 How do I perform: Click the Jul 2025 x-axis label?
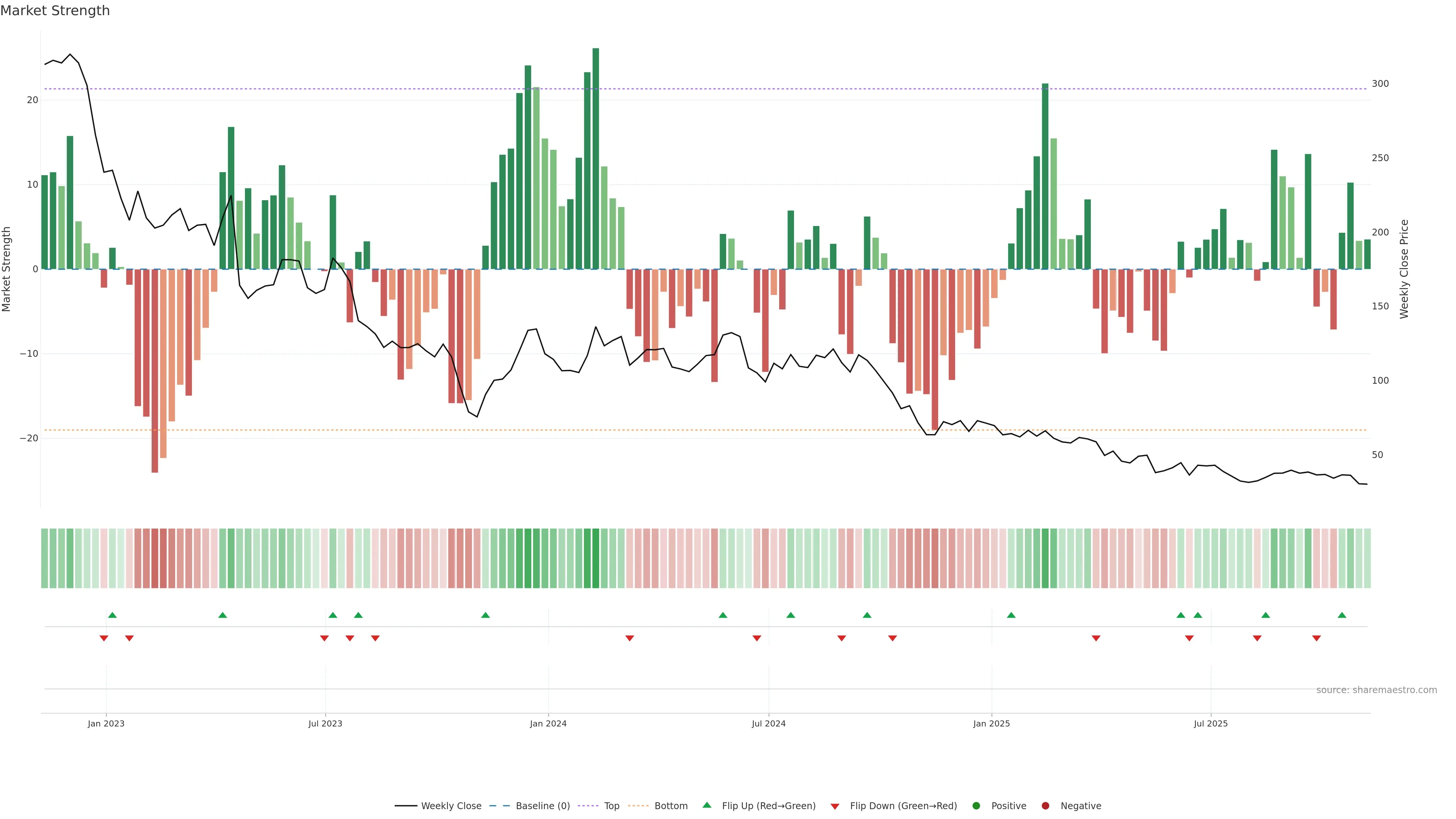1210,723
